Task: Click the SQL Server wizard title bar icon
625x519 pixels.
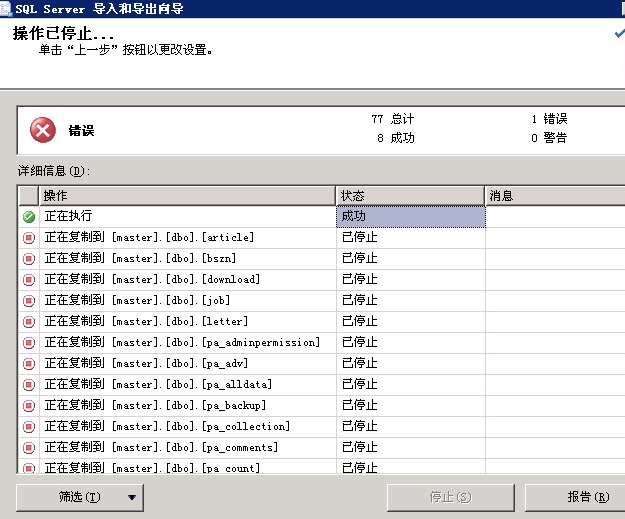Action: [7, 8]
